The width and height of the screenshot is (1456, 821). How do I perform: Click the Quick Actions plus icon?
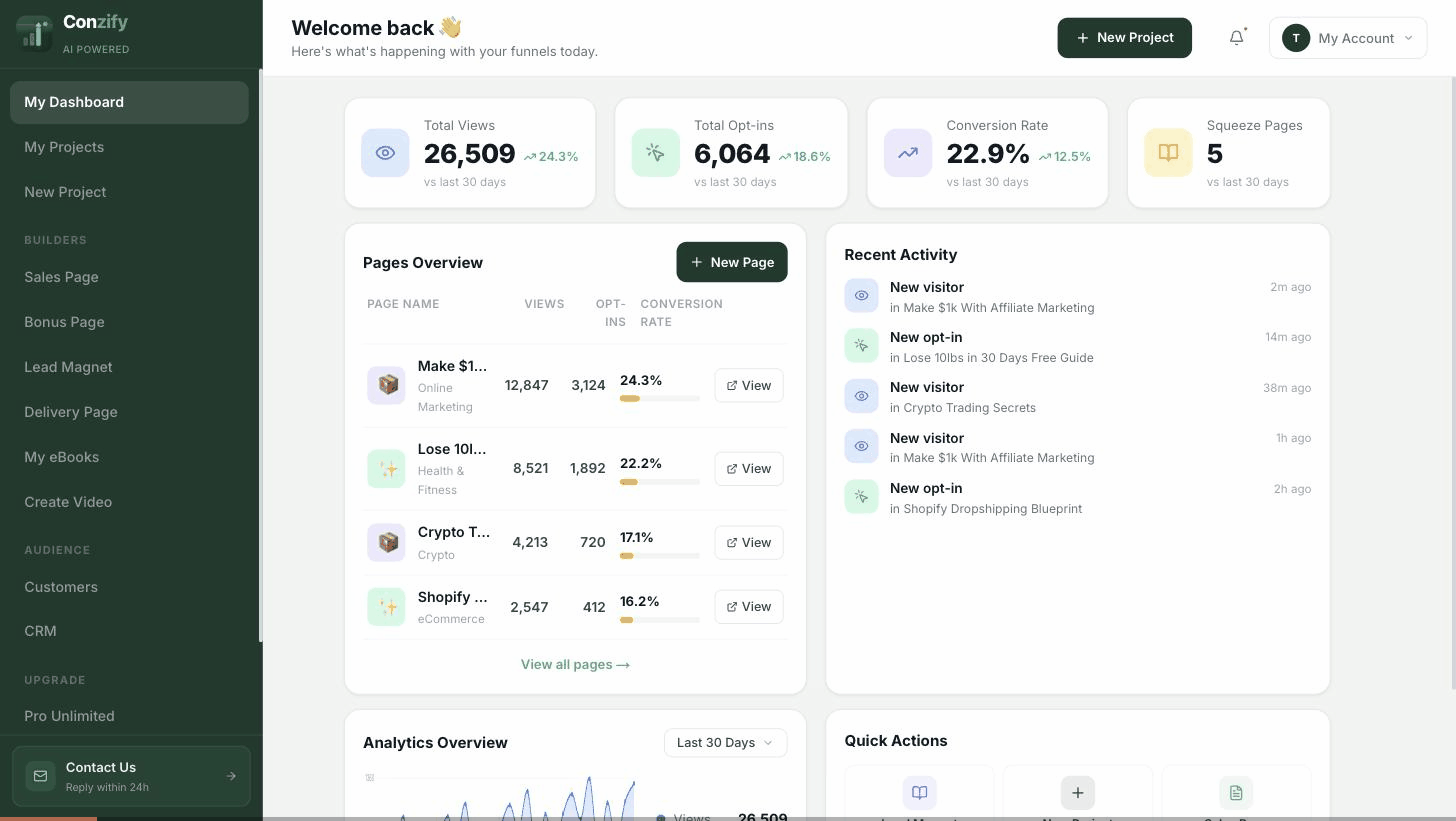[1077, 793]
